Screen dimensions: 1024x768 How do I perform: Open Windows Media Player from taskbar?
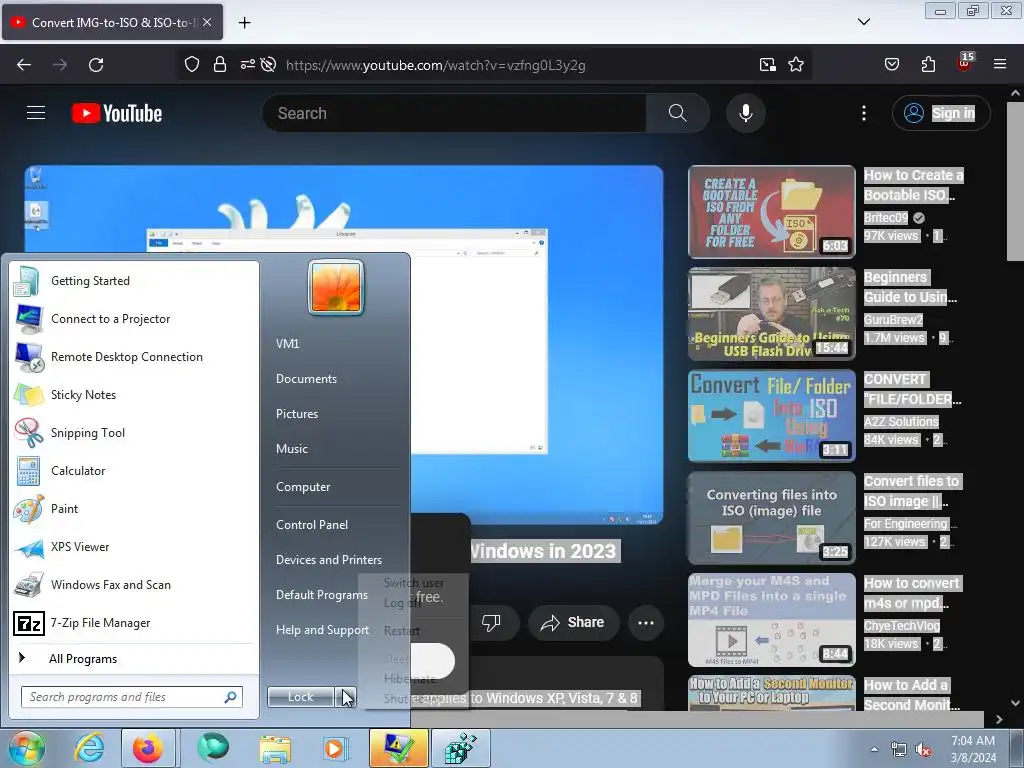pos(335,748)
